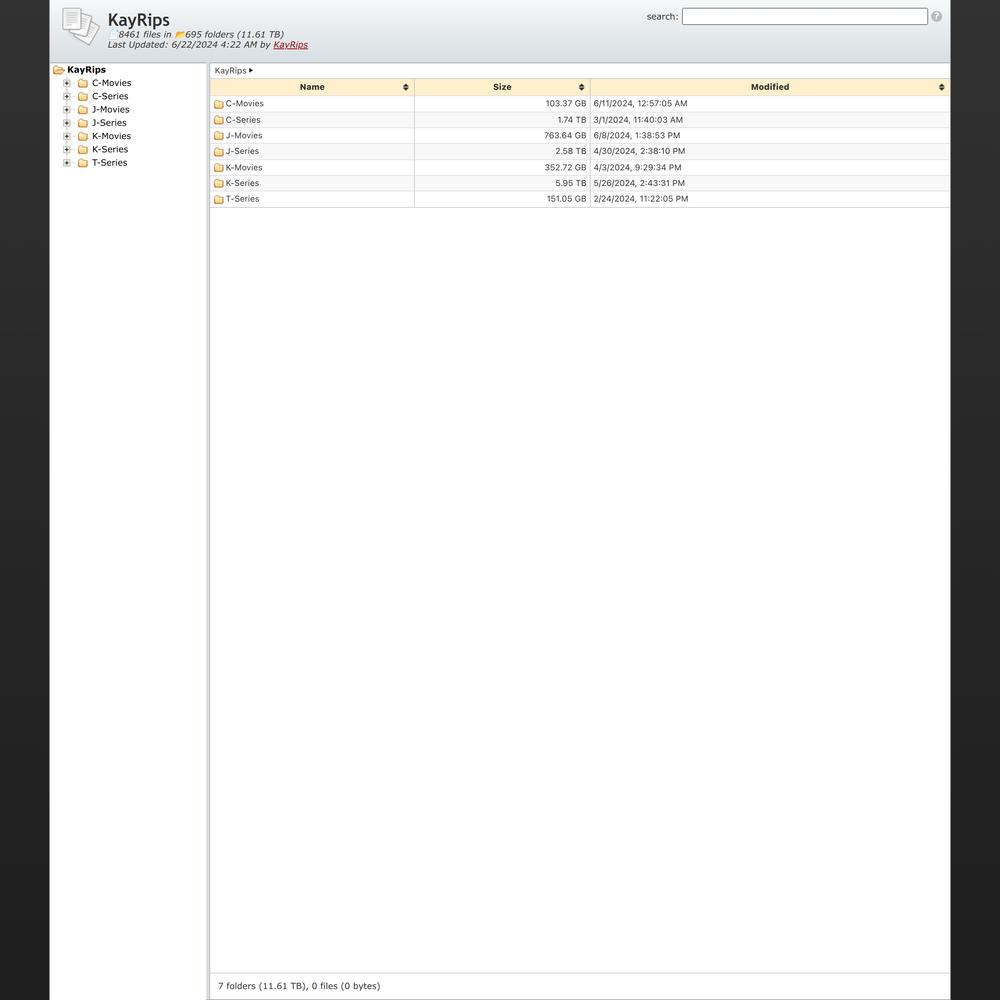Screen dimensions: 1000x1000
Task: Click the C-Movies folder icon in table
Action: (x=219, y=104)
